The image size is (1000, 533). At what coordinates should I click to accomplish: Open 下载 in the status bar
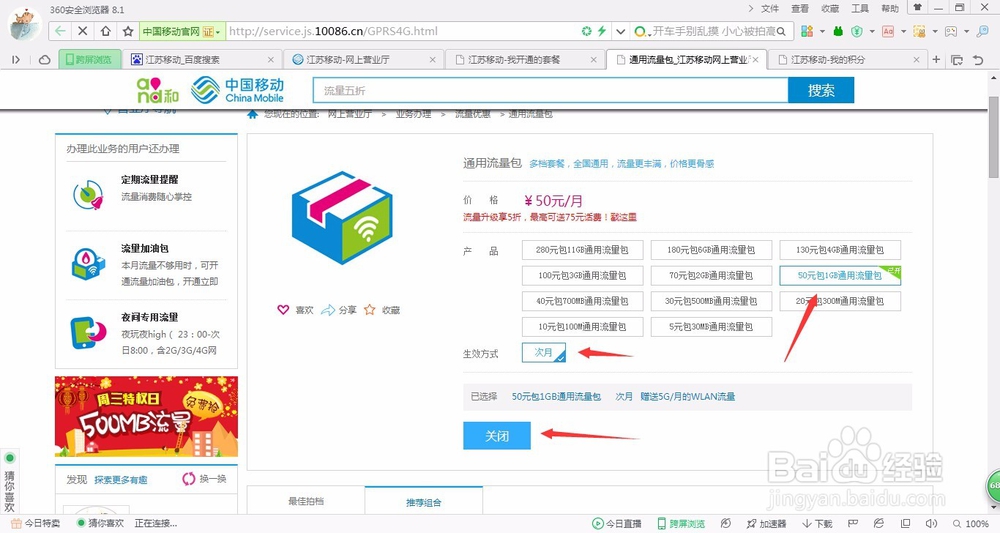[x=818, y=523]
